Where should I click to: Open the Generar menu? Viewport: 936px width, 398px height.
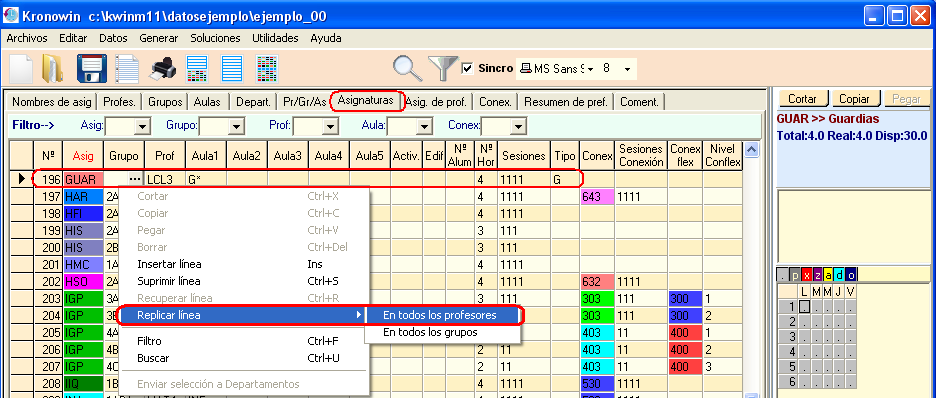coord(159,38)
